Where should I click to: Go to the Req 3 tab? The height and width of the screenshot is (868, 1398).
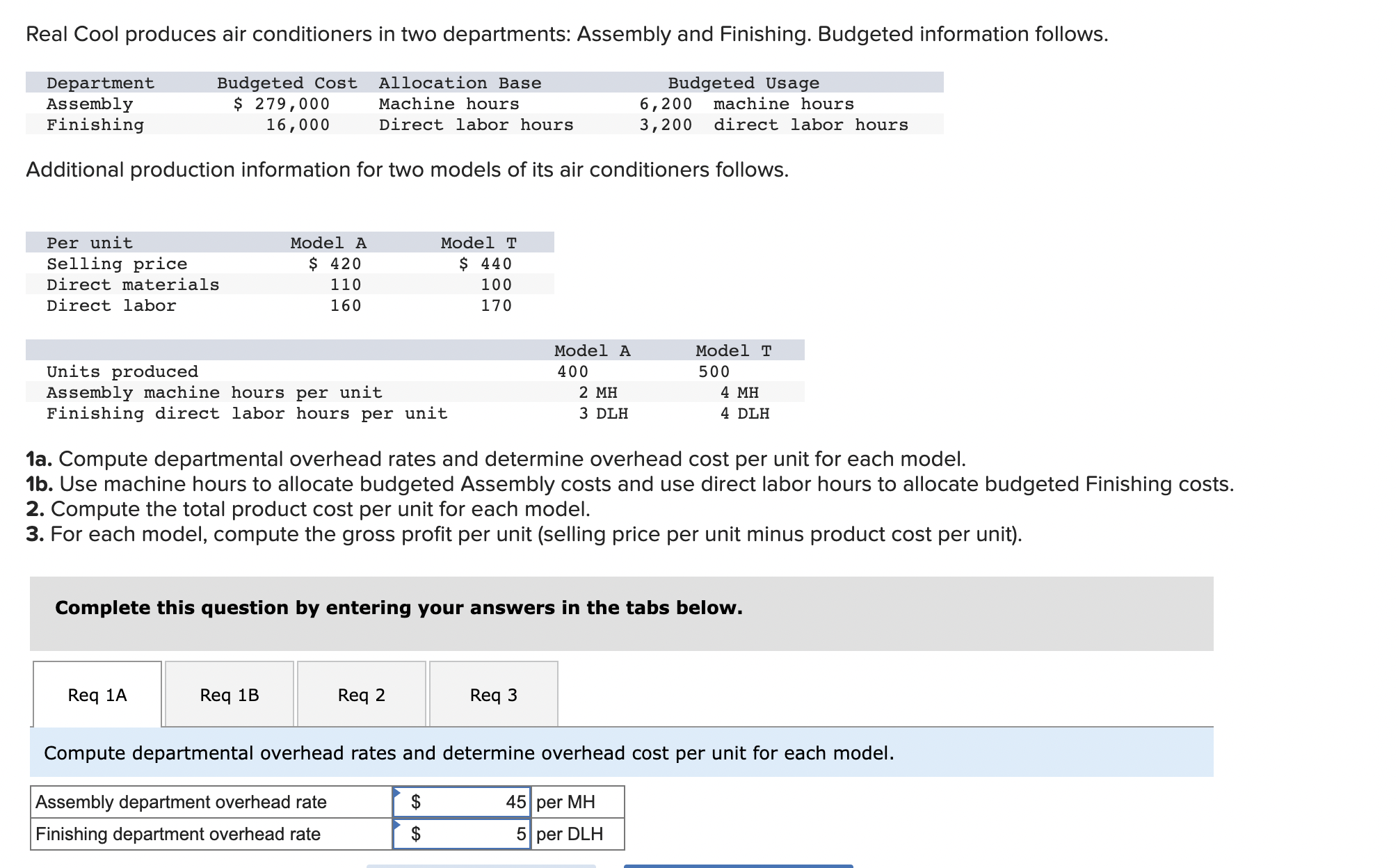[x=493, y=695]
